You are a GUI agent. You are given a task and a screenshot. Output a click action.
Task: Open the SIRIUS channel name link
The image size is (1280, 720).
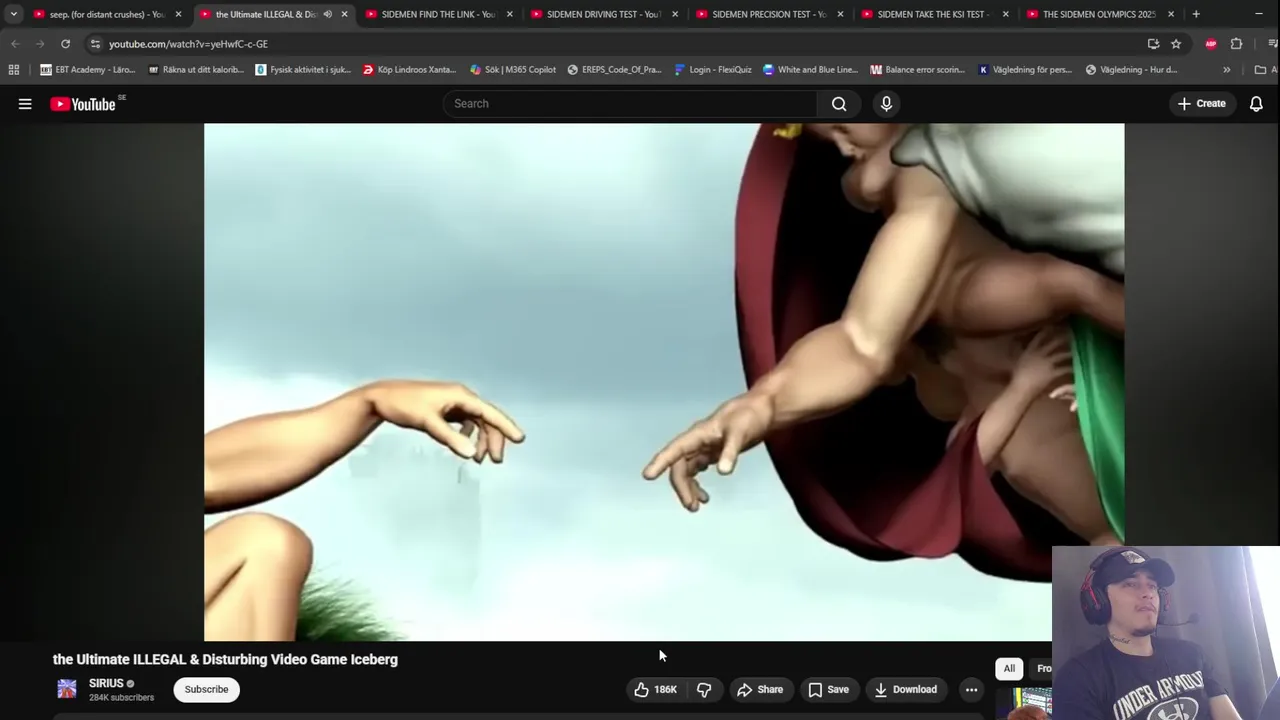click(106, 684)
